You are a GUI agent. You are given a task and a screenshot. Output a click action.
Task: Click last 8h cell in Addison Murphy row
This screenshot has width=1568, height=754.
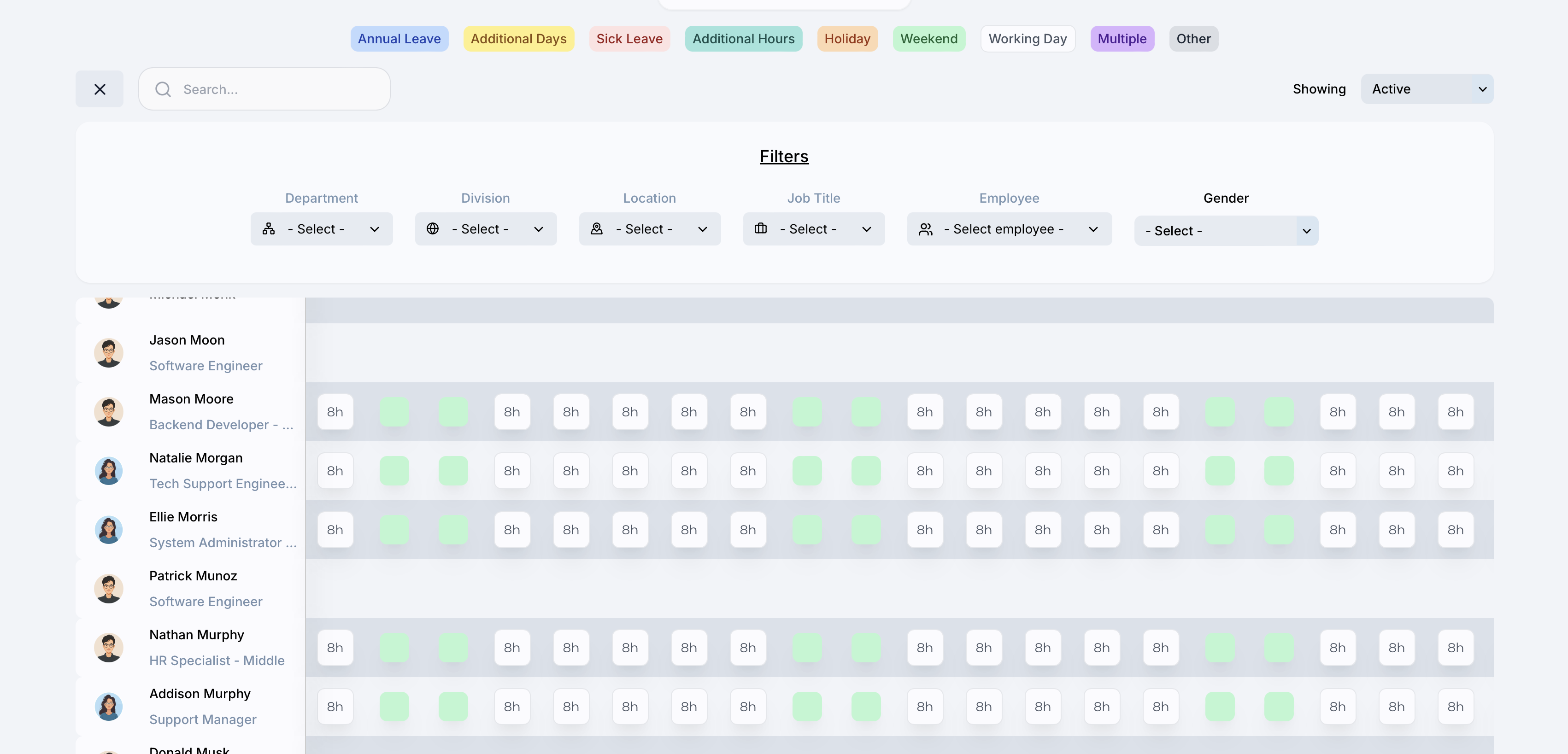pyautogui.click(x=1456, y=707)
